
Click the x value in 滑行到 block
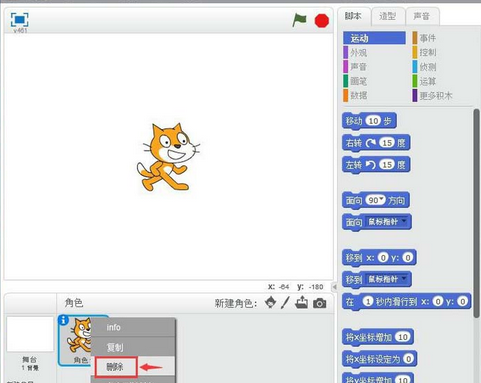click(438, 301)
